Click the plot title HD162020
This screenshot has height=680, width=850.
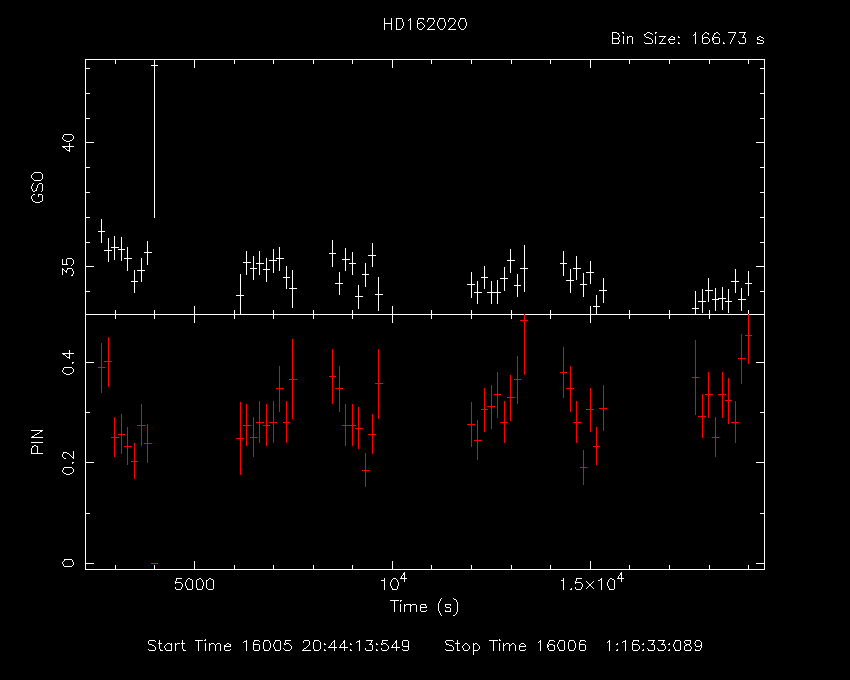[x=424, y=25]
